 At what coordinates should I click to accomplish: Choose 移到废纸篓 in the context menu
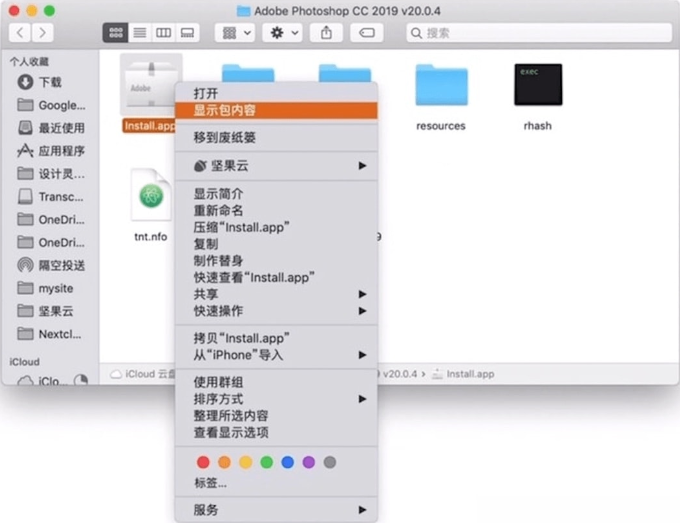pyautogui.click(x=276, y=137)
